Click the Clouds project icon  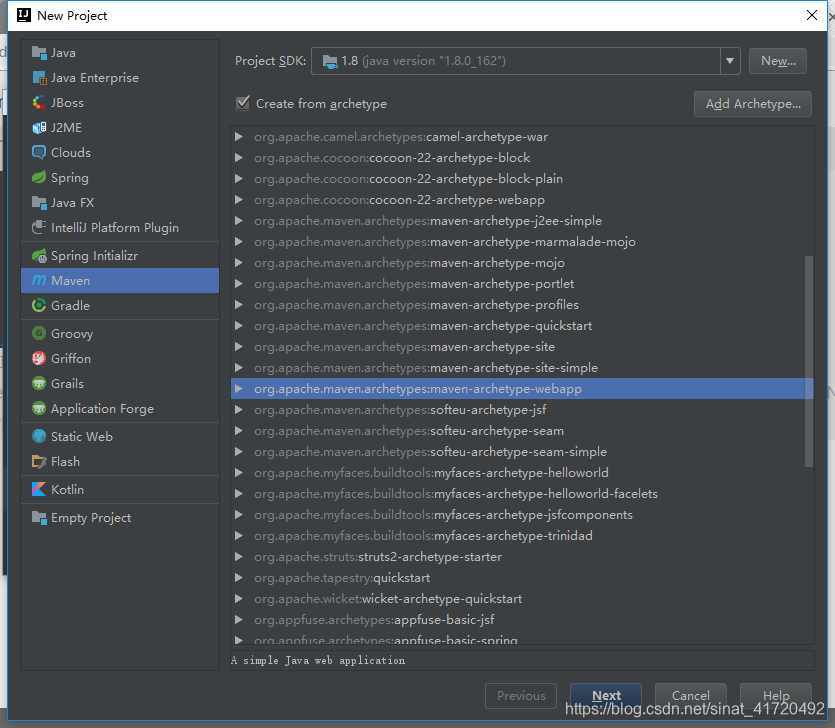pos(39,153)
